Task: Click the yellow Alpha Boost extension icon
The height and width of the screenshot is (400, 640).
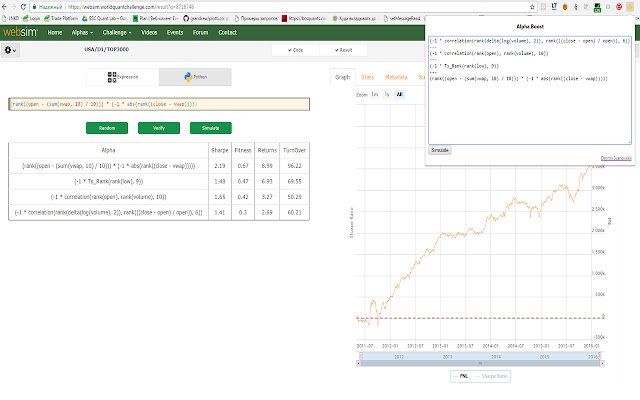Action: coord(630,7)
